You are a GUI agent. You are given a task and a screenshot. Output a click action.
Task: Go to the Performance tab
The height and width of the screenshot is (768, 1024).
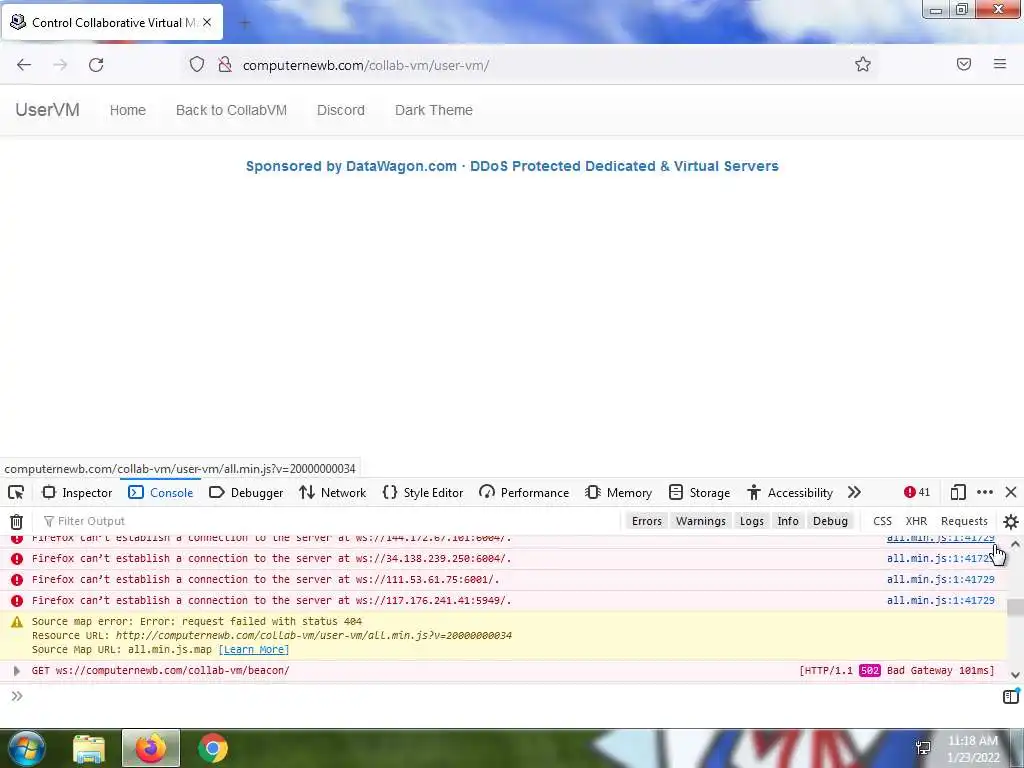pos(524,492)
